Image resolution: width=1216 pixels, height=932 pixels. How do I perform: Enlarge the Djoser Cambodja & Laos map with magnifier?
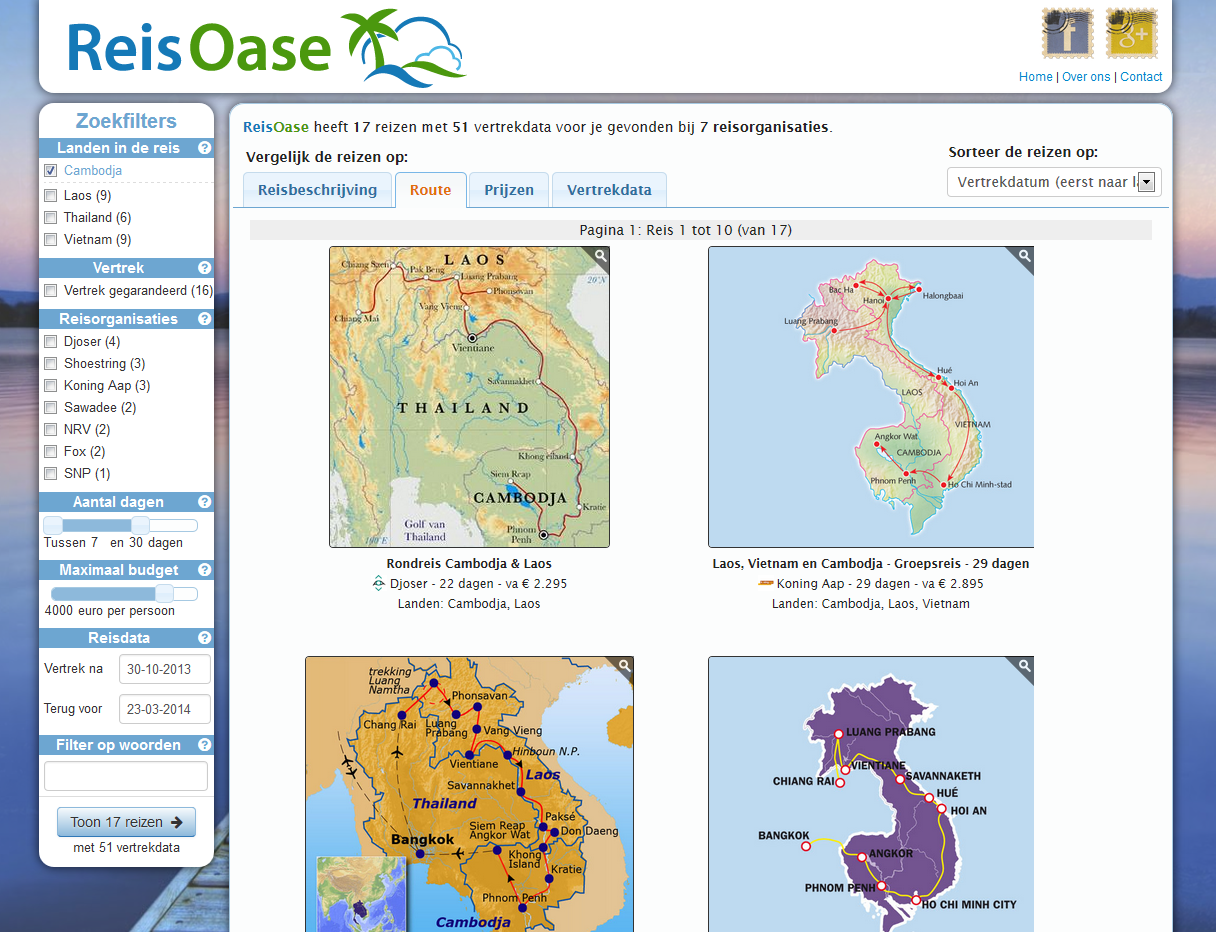(x=600, y=257)
